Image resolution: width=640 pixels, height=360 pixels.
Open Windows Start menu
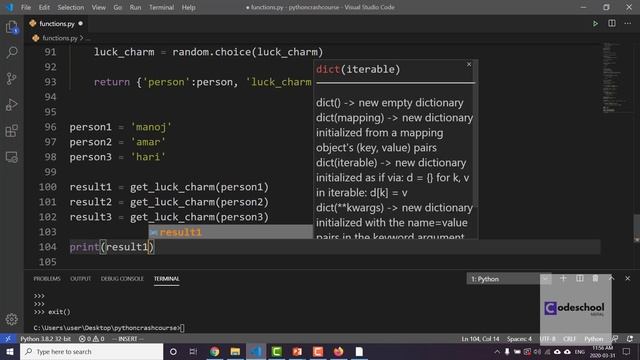[9, 351]
